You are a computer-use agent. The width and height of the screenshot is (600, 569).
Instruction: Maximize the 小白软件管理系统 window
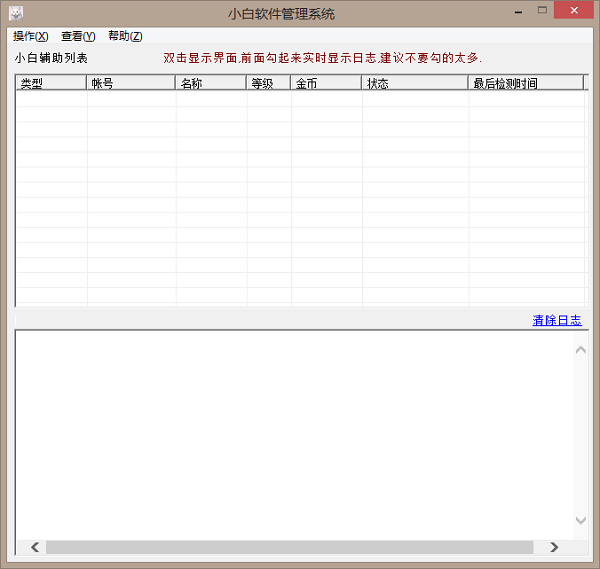point(542,10)
